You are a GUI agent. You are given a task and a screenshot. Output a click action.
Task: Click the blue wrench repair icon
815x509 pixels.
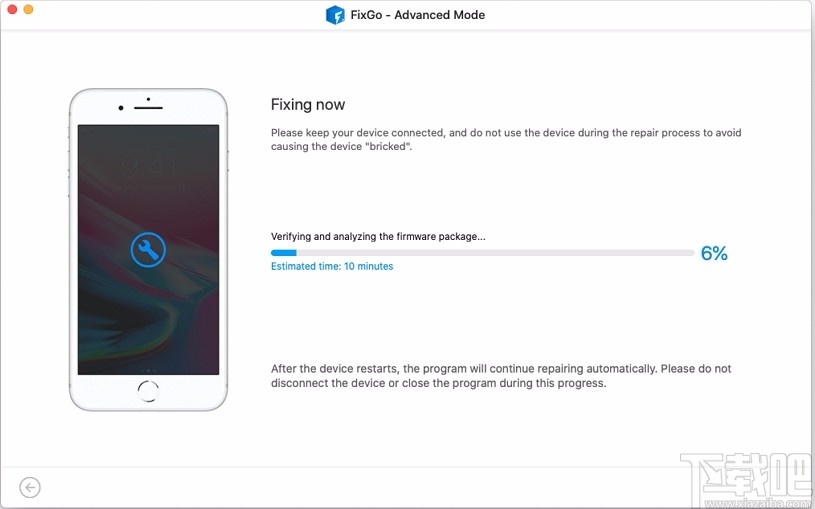[x=148, y=250]
